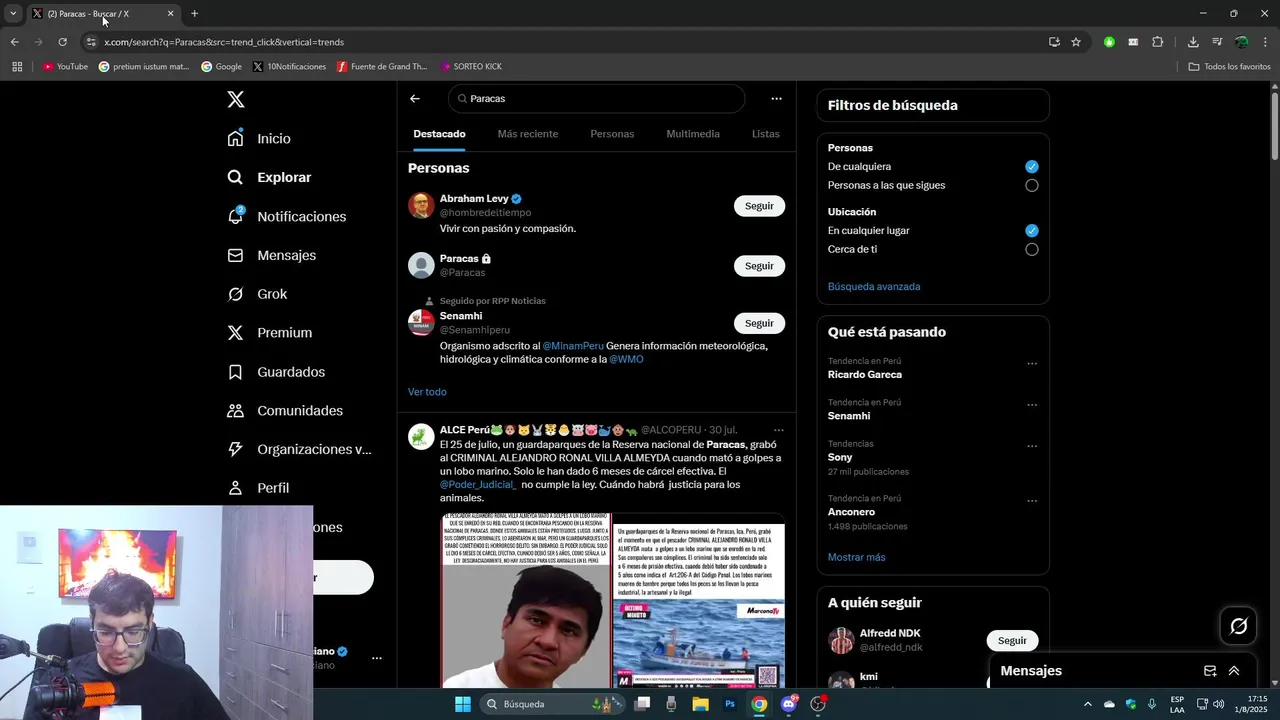Open left image of ALCE Perú post
The width and height of the screenshot is (1280, 720).
pos(526,600)
